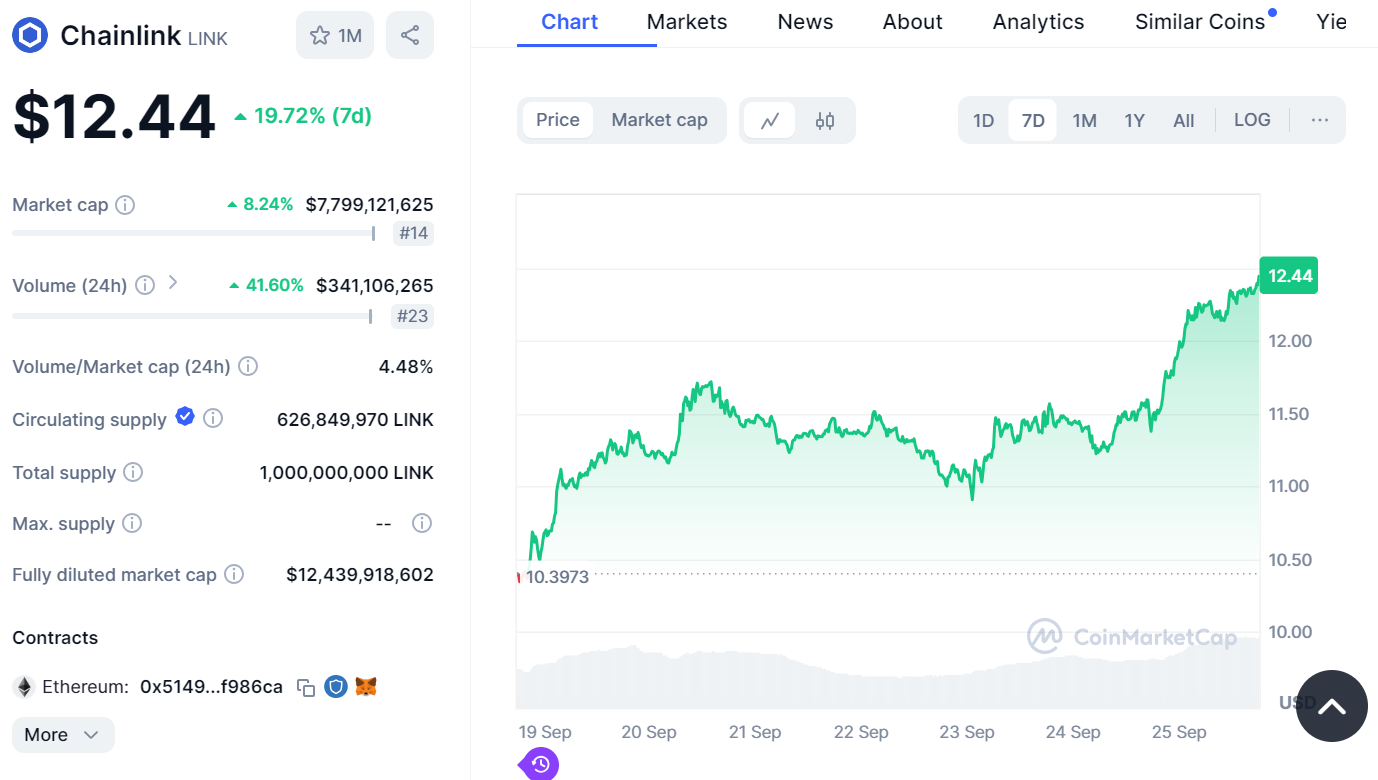This screenshot has width=1378, height=780.
Task: Click the Market cap info icon
Action: pyautogui.click(x=126, y=205)
